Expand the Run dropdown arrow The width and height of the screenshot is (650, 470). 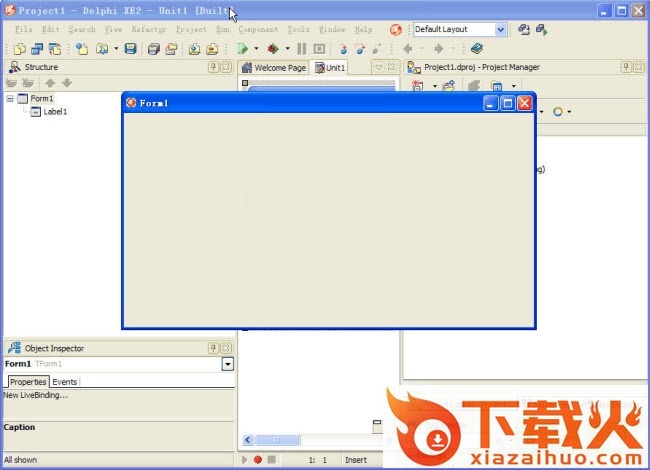click(256, 49)
